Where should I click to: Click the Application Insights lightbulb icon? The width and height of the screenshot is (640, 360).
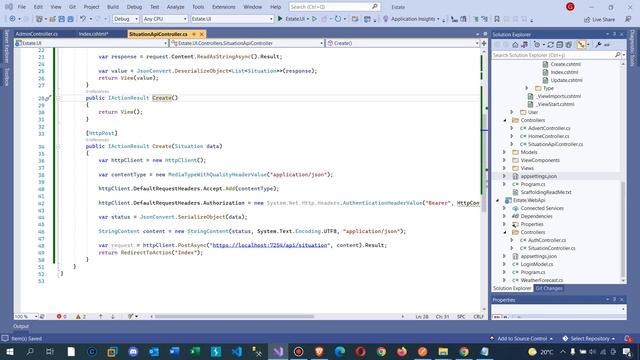click(x=385, y=19)
